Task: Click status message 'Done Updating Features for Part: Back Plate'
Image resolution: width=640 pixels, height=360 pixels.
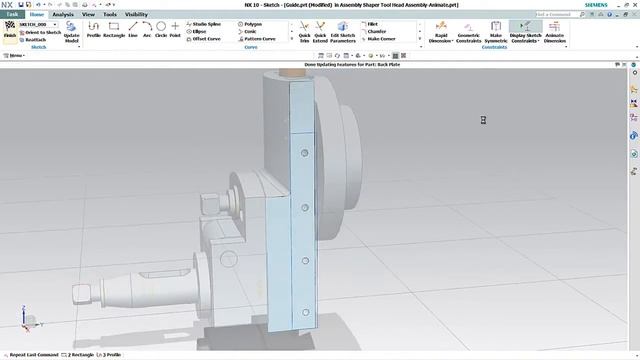Action: [x=352, y=64]
